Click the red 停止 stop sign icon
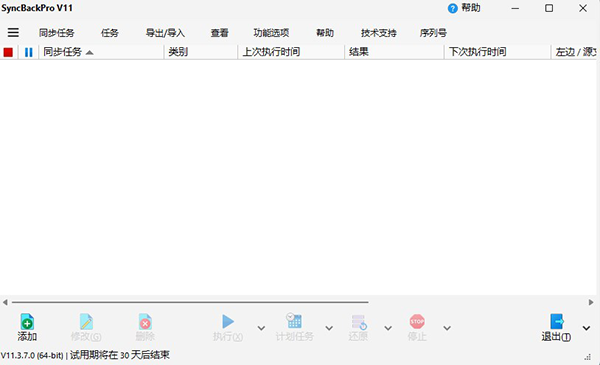Image resolution: width=600 pixels, height=365 pixels. coord(417,321)
